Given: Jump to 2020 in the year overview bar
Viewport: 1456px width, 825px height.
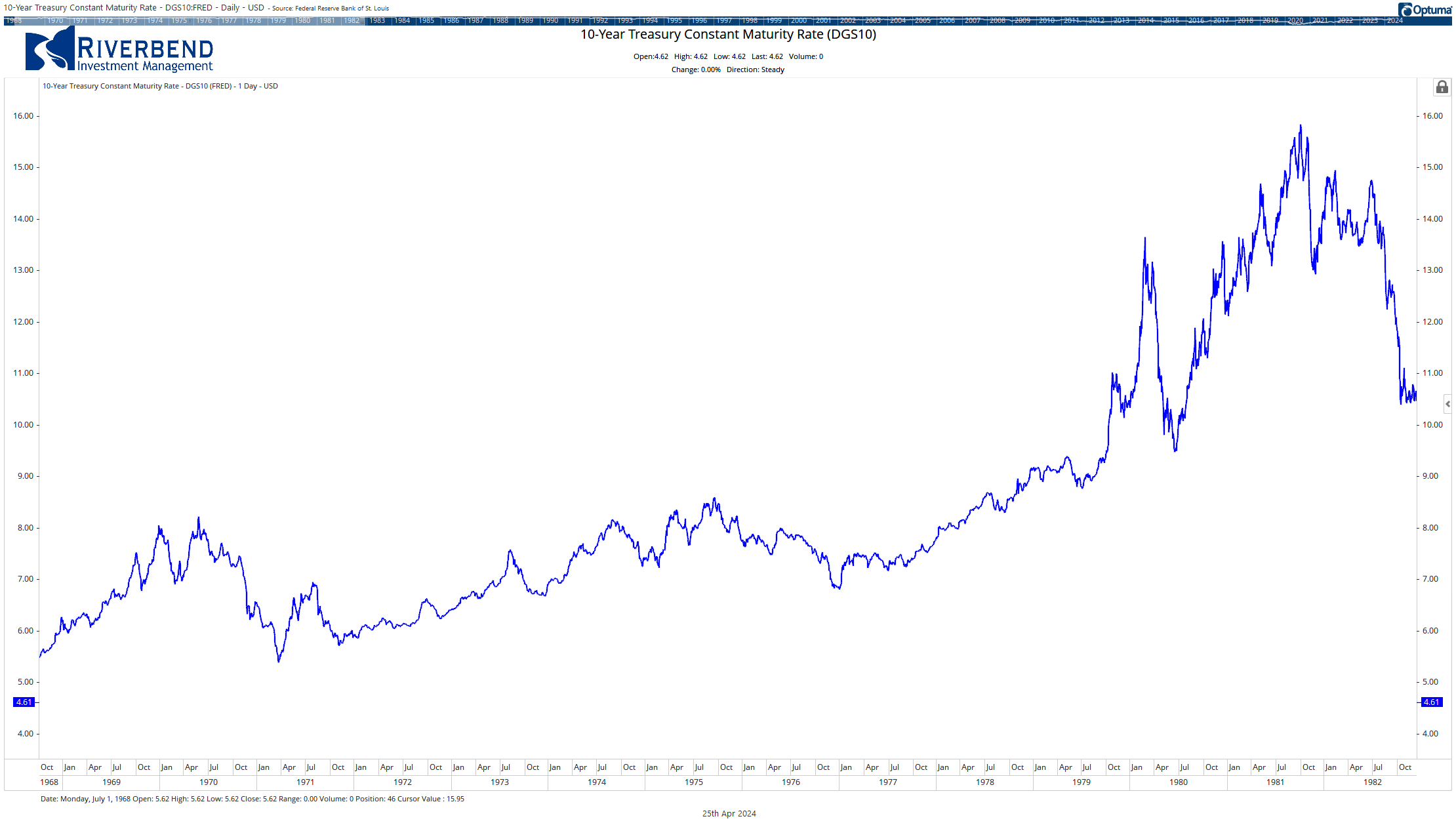Looking at the screenshot, I should click(1295, 21).
